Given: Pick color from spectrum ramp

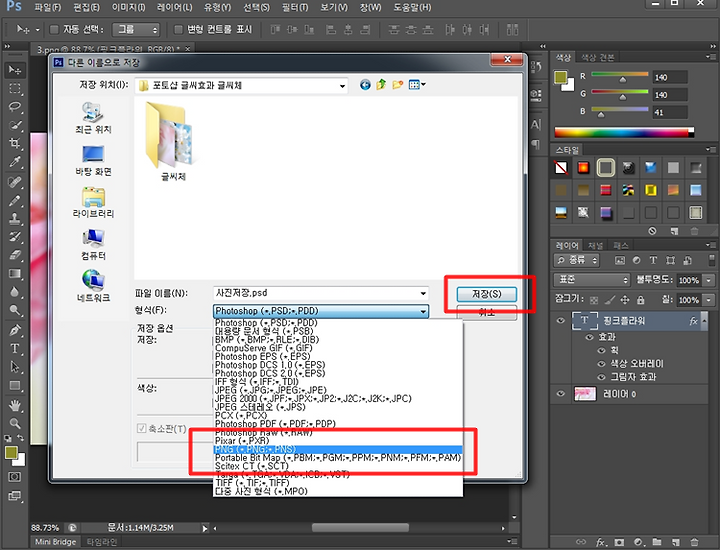Looking at the screenshot, I should pyautogui.click(x=624, y=133).
